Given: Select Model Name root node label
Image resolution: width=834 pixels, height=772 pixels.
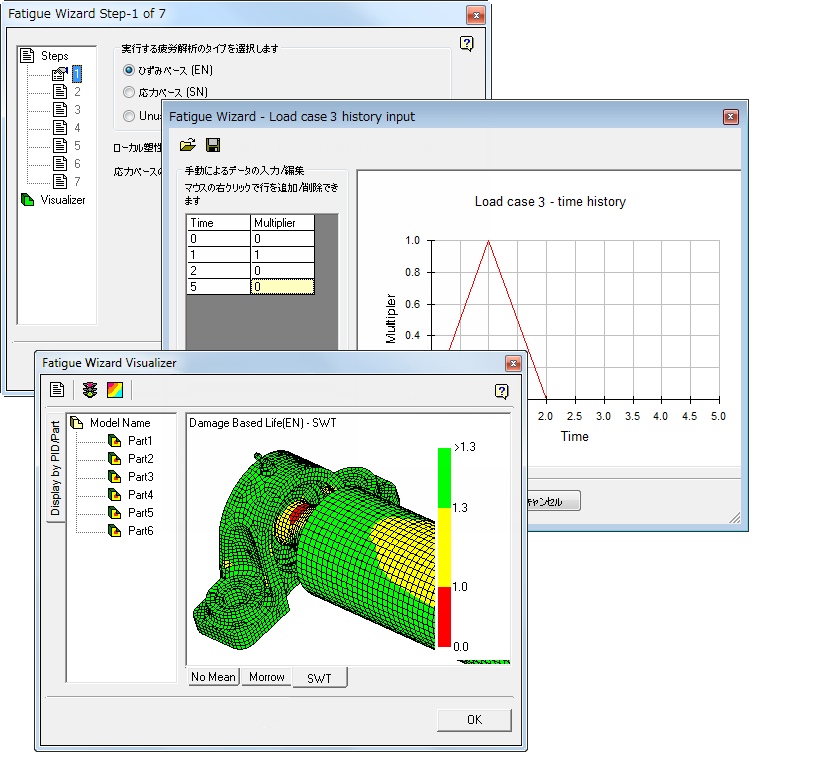Looking at the screenshot, I should tap(120, 422).
